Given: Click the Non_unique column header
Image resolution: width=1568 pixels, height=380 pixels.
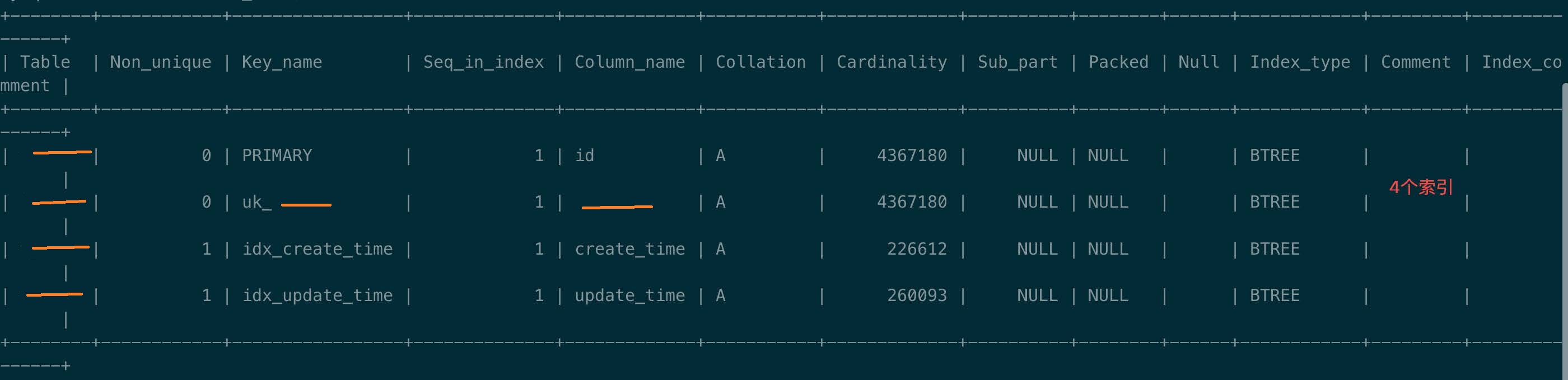Looking at the screenshot, I should (160, 62).
